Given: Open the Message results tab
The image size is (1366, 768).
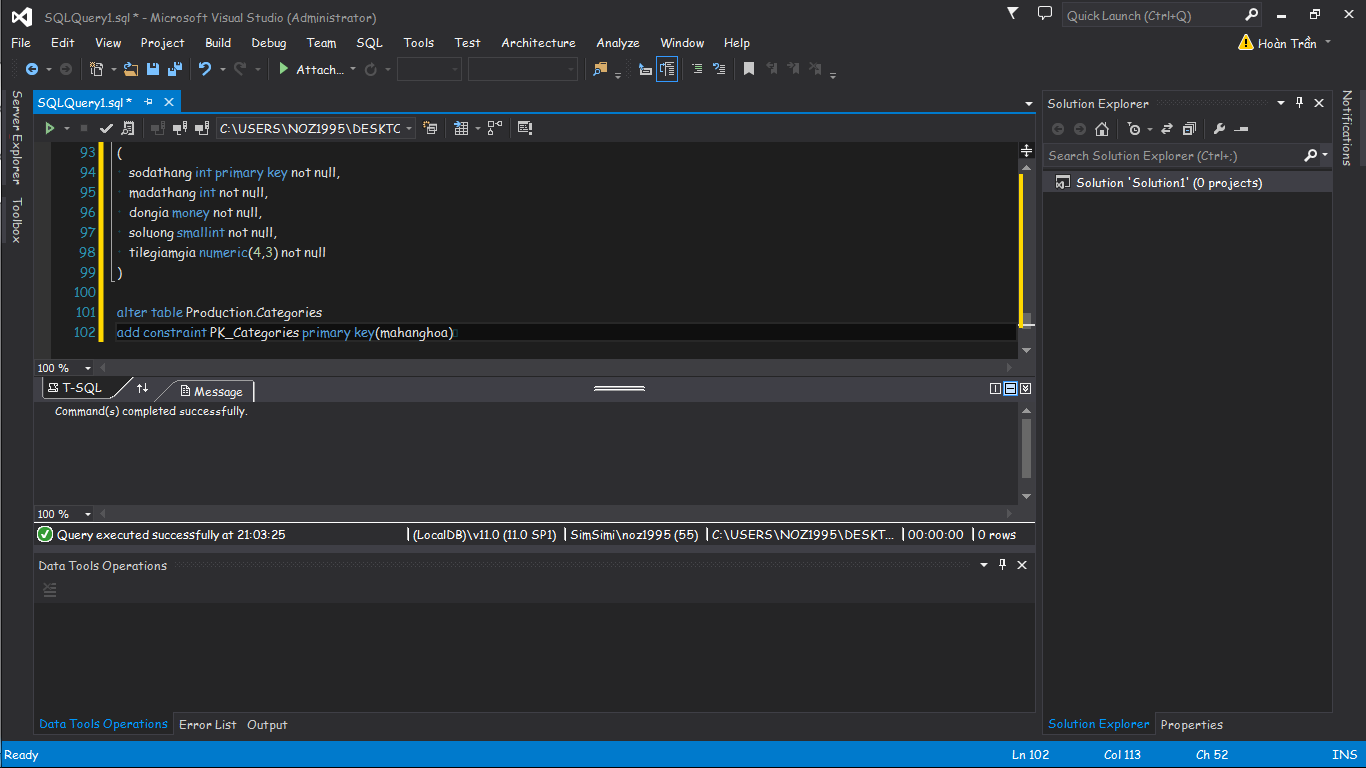Looking at the screenshot, I should 210,391.
